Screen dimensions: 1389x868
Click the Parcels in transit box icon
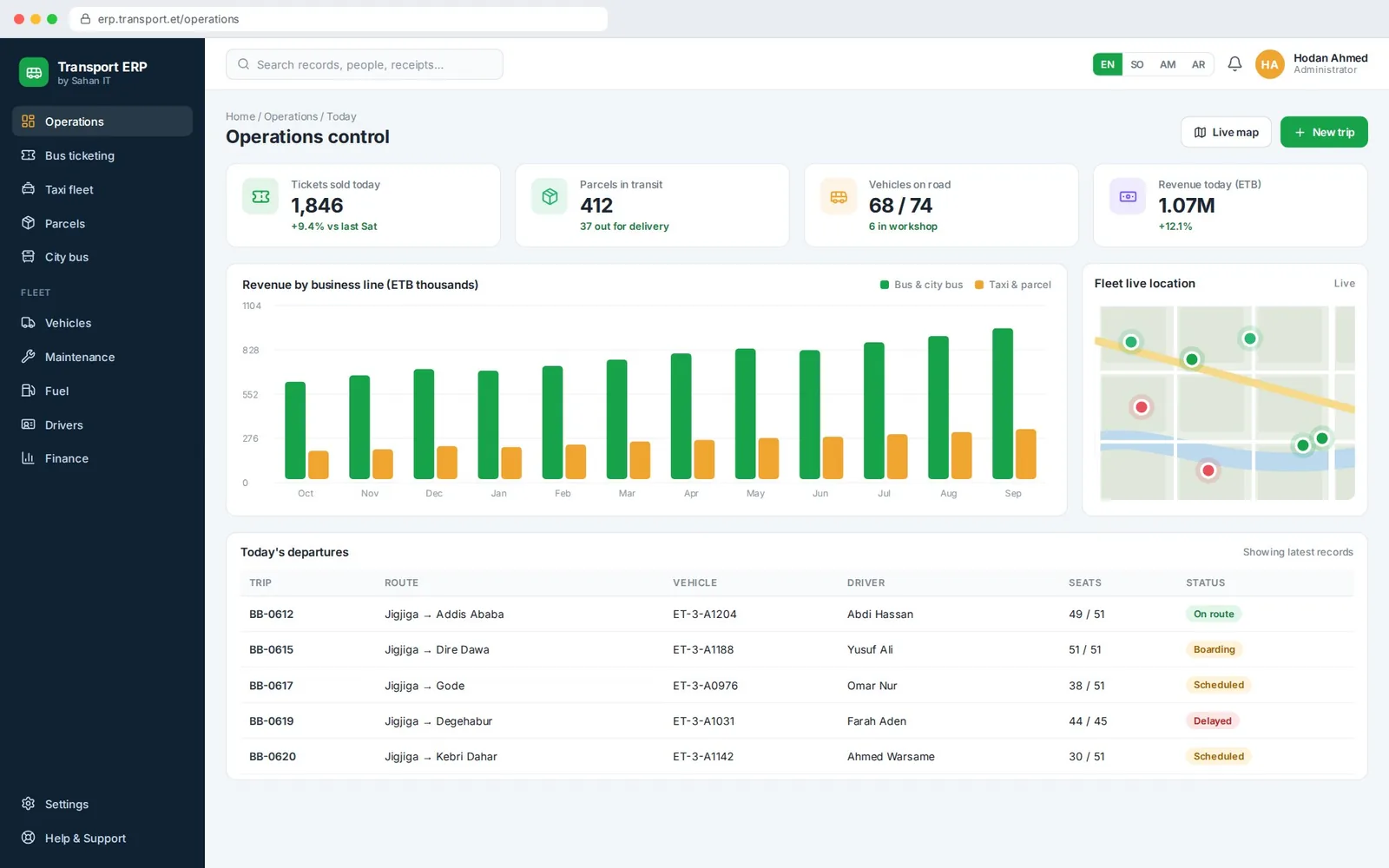coord(550,197)
